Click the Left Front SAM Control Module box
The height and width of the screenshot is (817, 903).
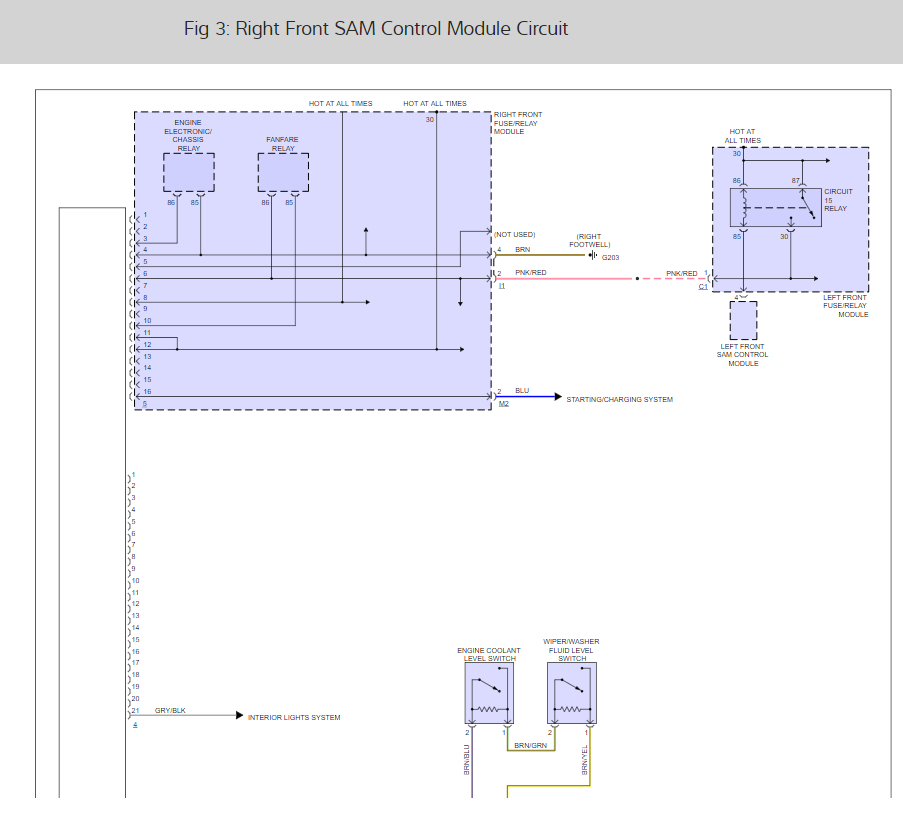[743, 320]
